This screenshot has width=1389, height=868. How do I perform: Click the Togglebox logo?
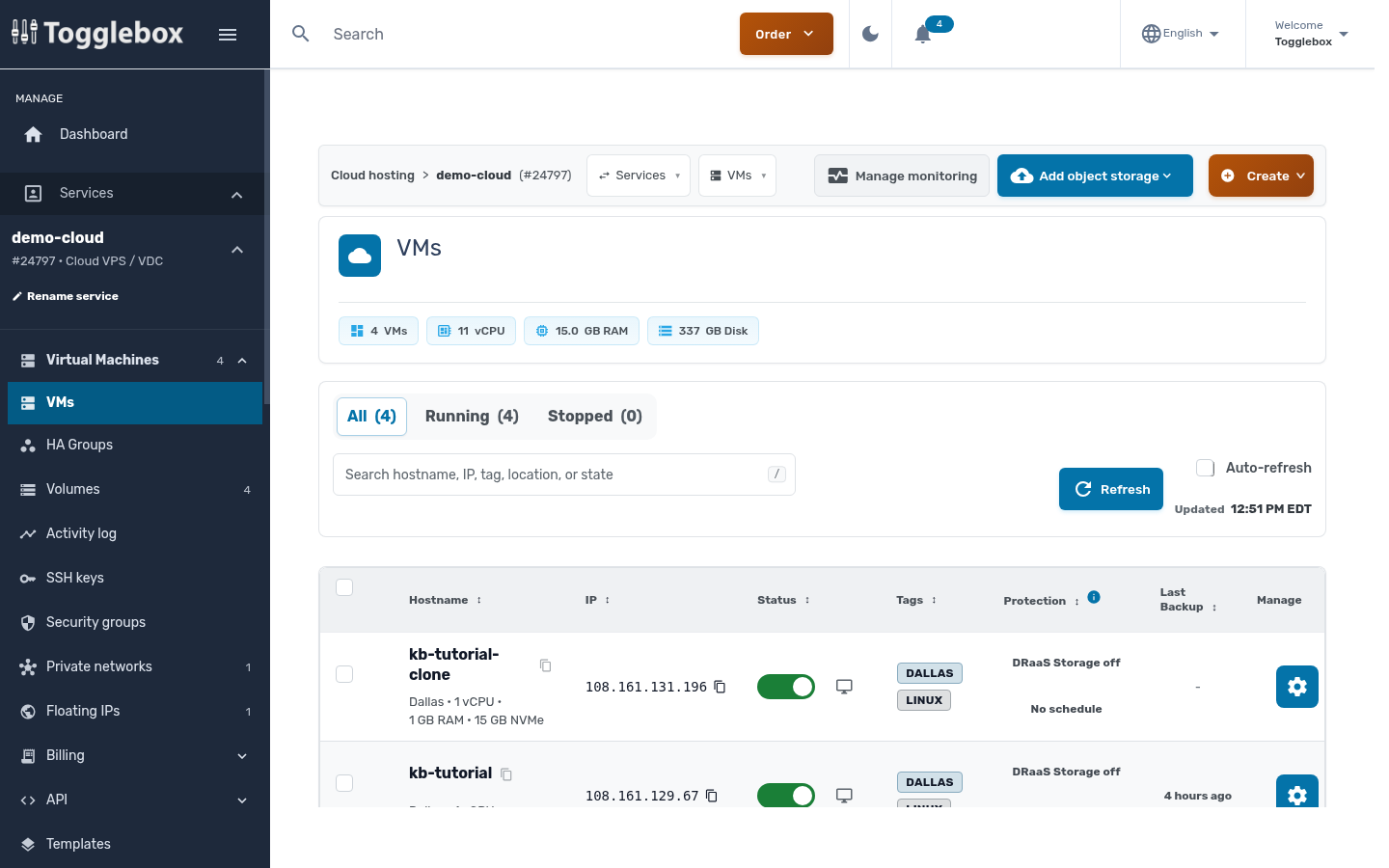coord(97,34)
